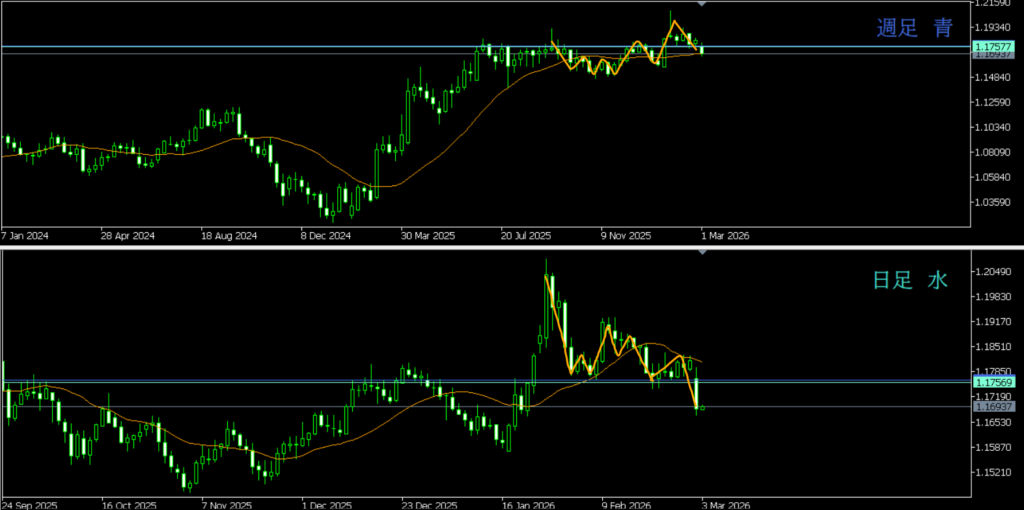Select the 日足 水 text label

(910, 281)
